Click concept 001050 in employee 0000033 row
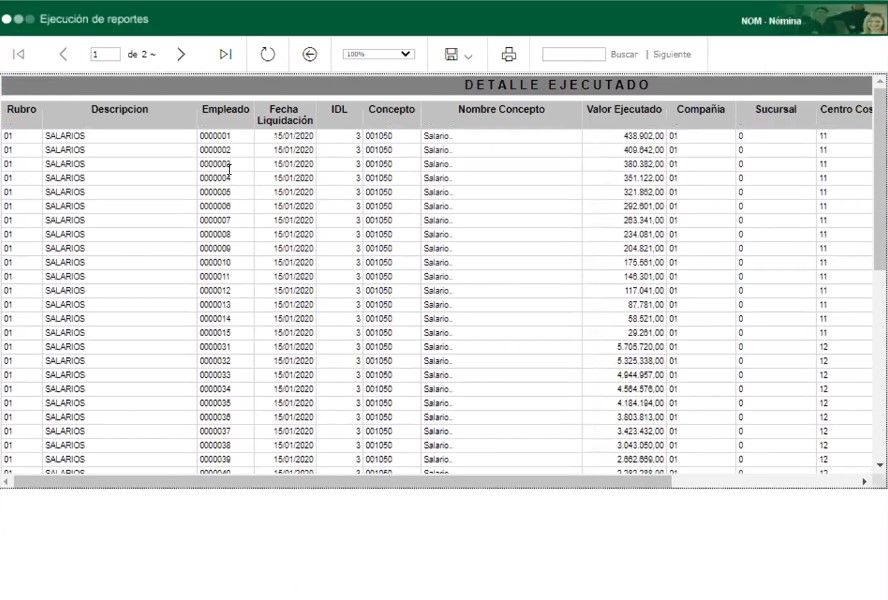 pos(379,375)
